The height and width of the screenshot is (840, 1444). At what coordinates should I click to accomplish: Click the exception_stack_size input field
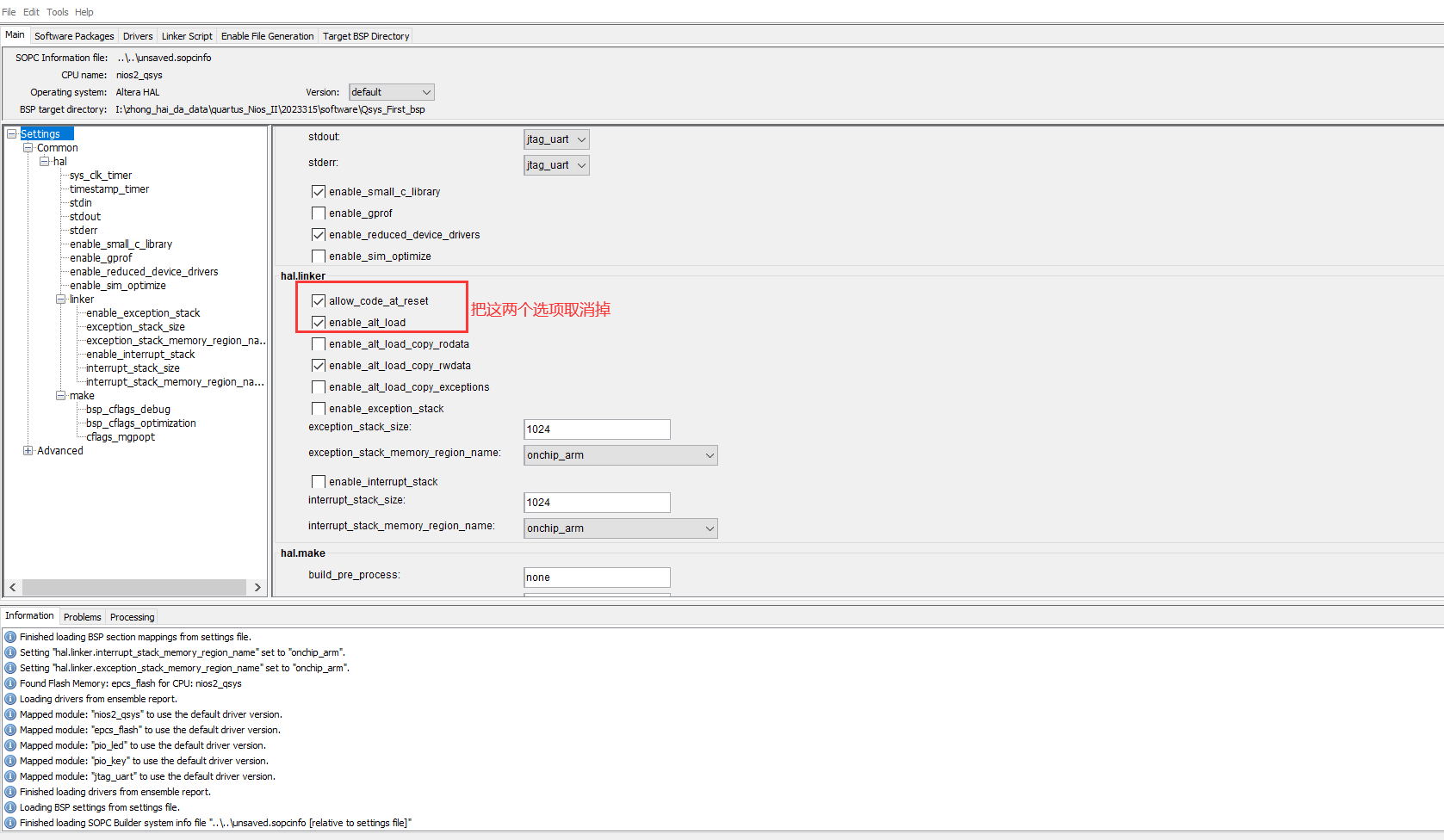click(x=596, y=429)
